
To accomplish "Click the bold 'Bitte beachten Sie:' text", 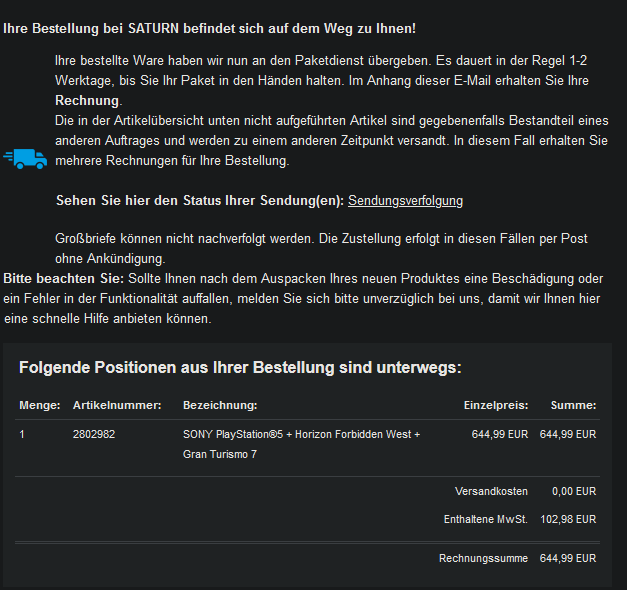I will point(64,278).
